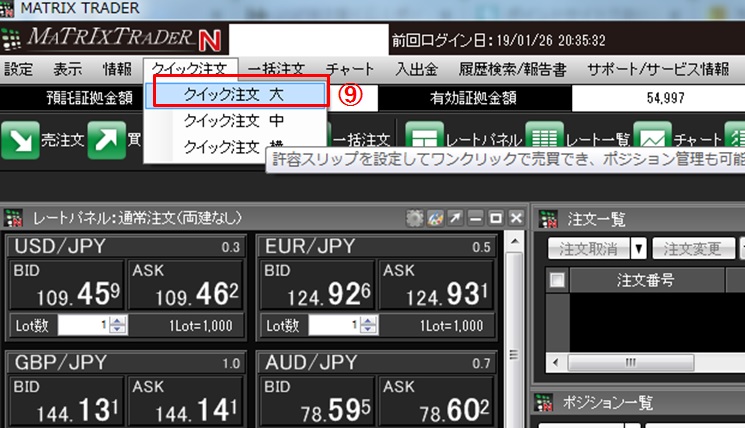Click the order list horizontal scrollbar thumb
Viewport: 745px width, 428px height.
[630, 363]
